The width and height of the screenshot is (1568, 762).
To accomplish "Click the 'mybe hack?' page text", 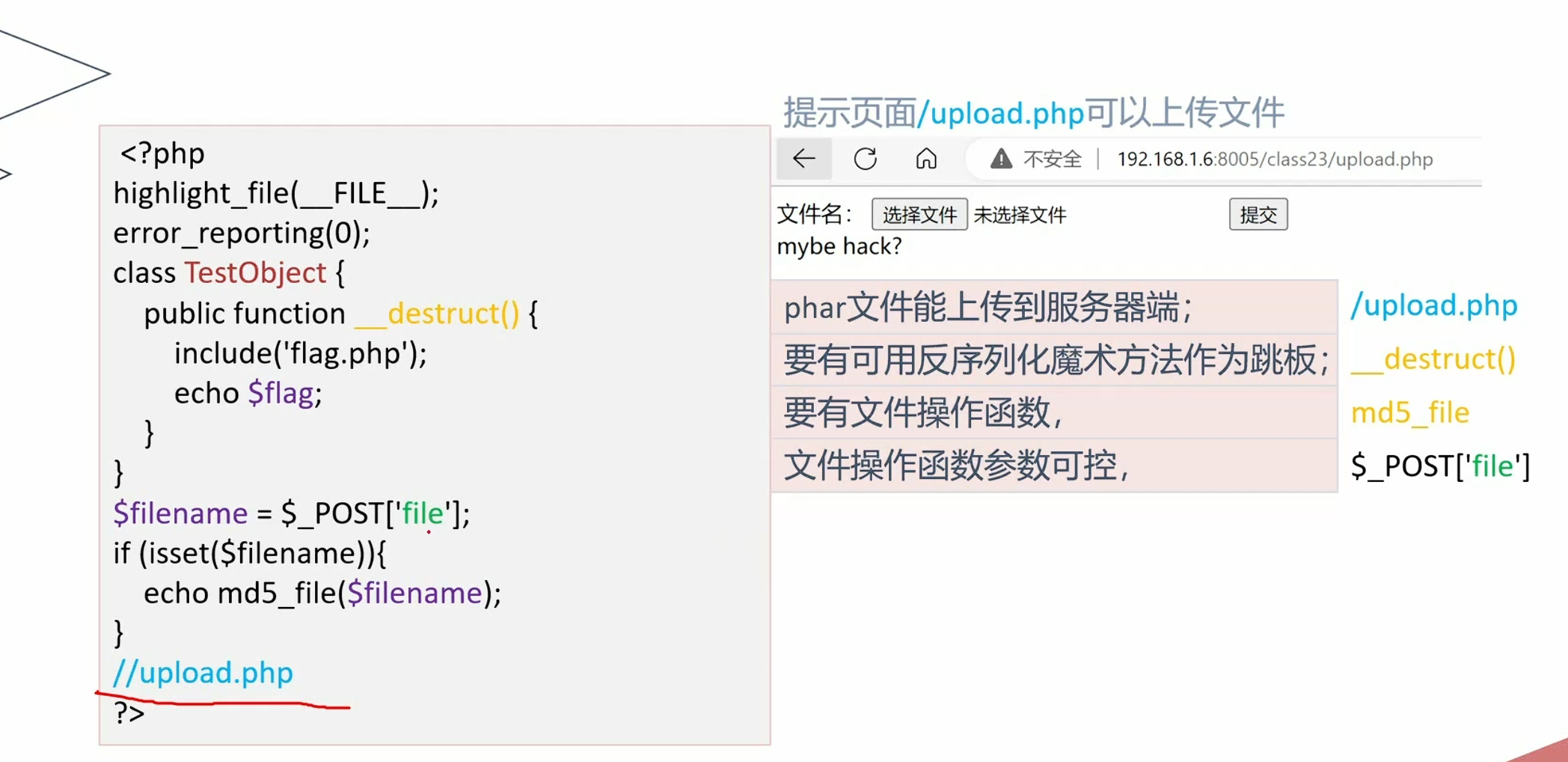I will (x=839, y=246).
